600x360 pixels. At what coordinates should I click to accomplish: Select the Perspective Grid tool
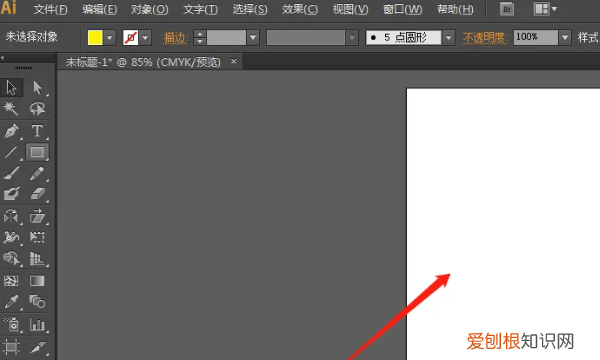click(37, 259)
